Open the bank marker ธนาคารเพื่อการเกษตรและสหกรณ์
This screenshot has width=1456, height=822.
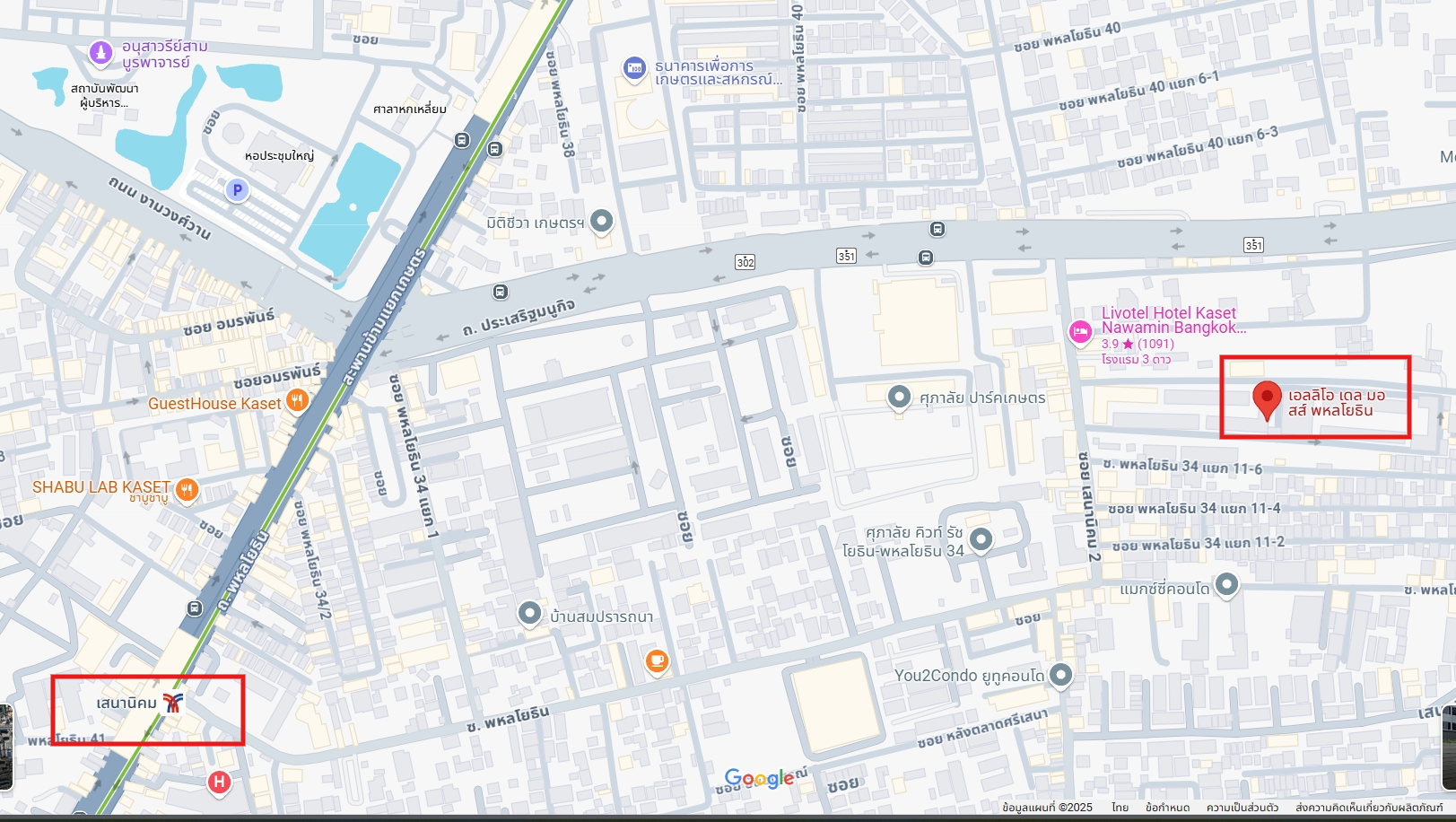(635, 68)
